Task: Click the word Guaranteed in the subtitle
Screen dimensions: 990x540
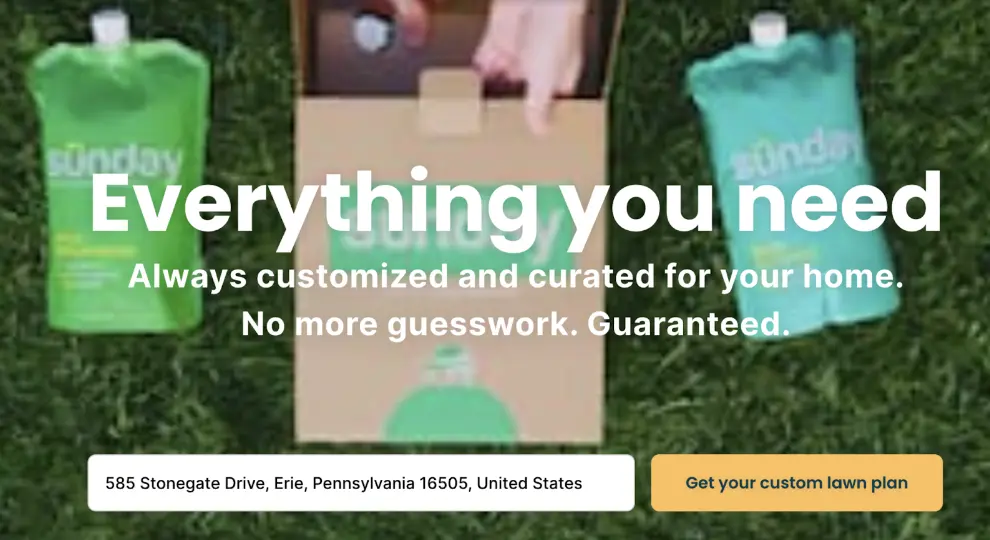Action: pos(689,324)
